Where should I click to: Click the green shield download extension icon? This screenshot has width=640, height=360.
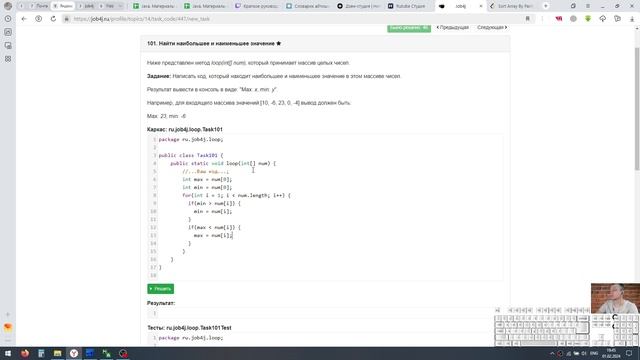point(588,19)
